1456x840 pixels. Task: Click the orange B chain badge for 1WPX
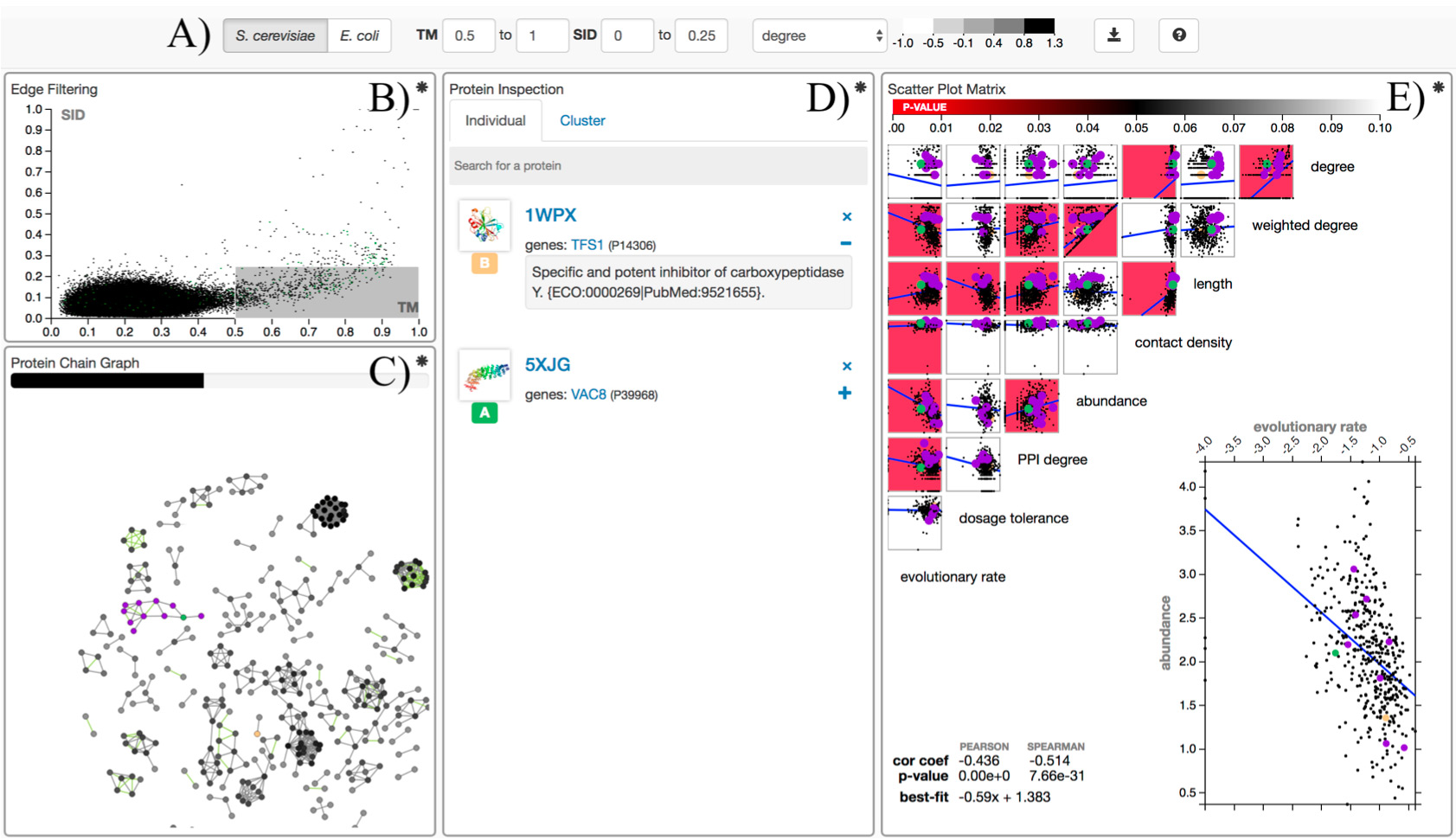point(484,264)
